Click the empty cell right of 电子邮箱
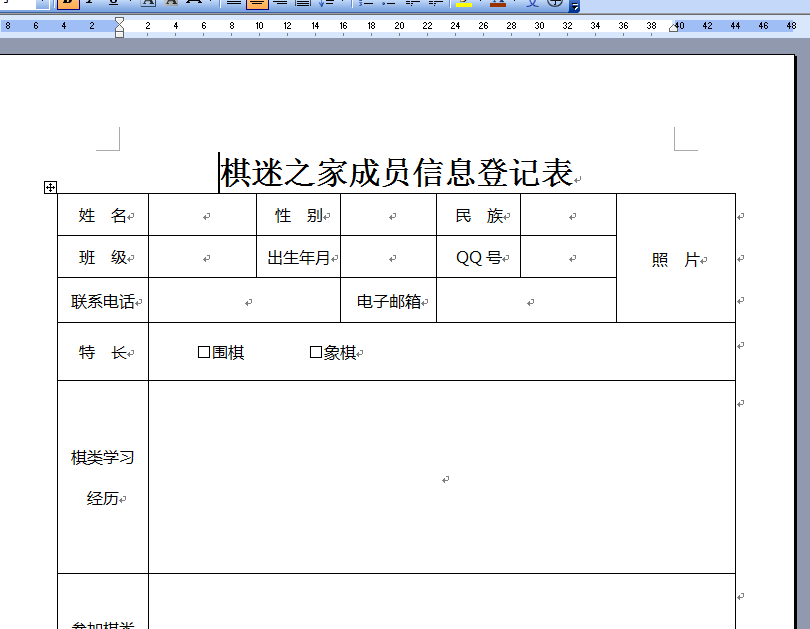810x629 pixels. tap(526, 301)
